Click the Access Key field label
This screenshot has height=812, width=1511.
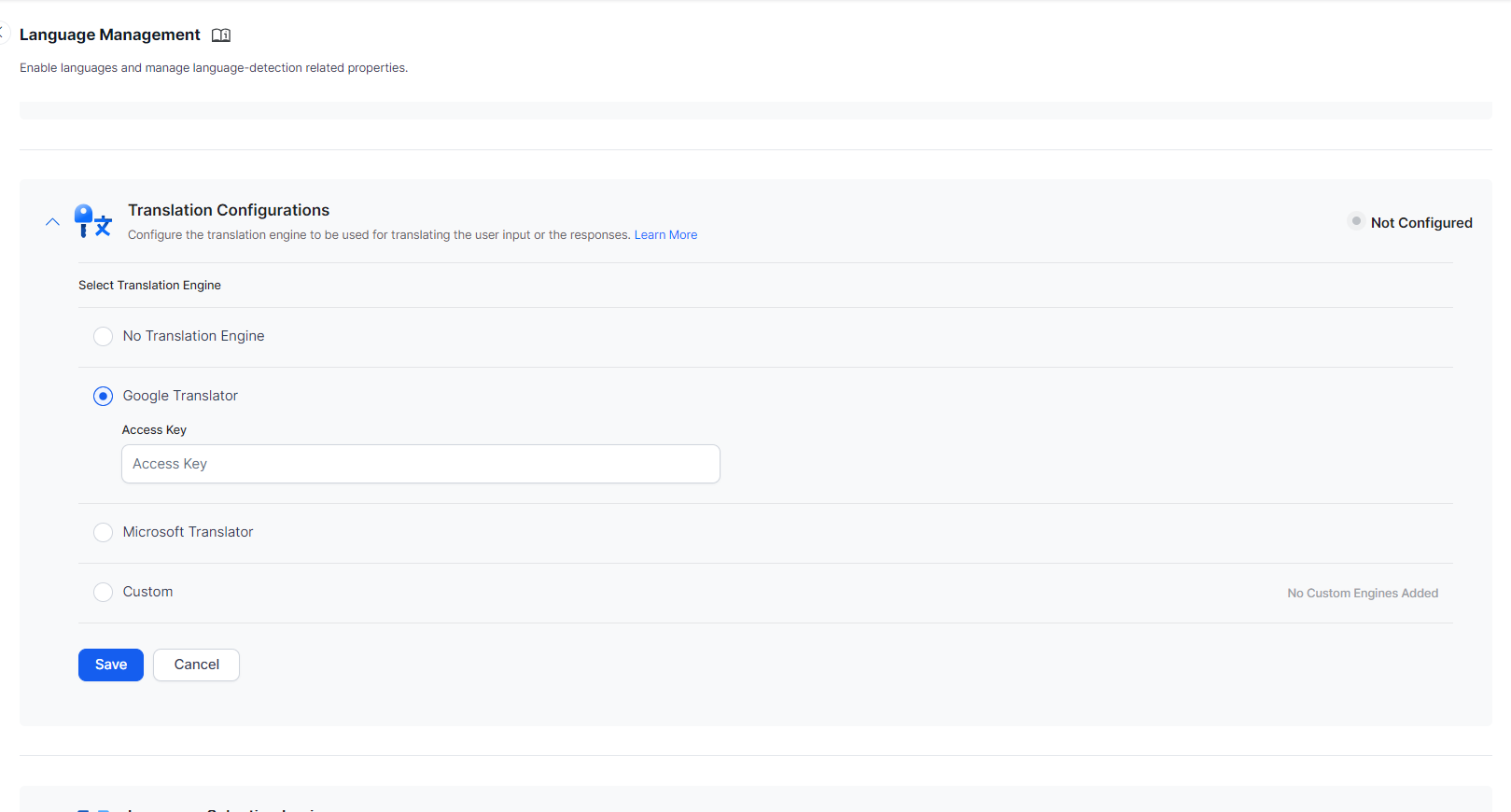154,430
